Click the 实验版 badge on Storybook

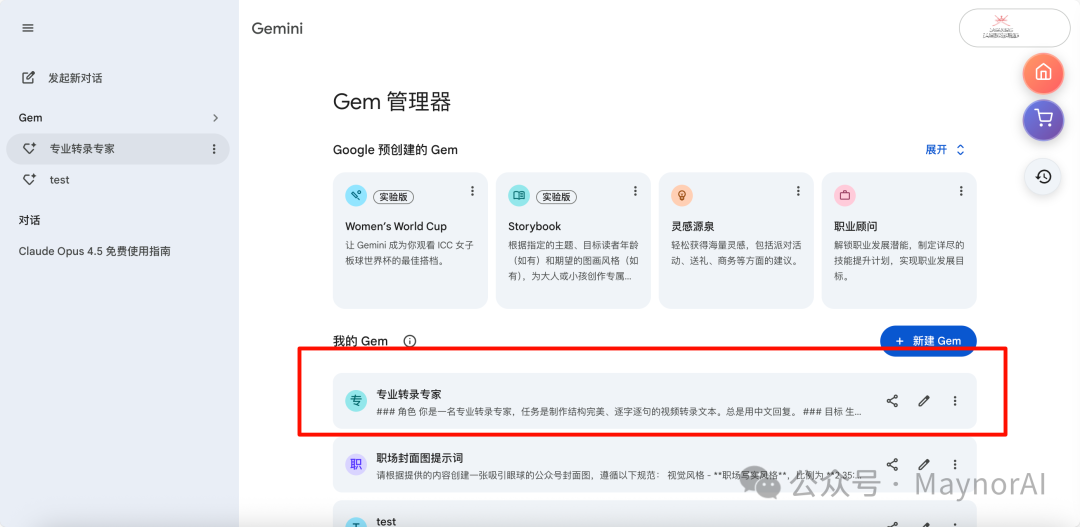(x=557, y=196)
